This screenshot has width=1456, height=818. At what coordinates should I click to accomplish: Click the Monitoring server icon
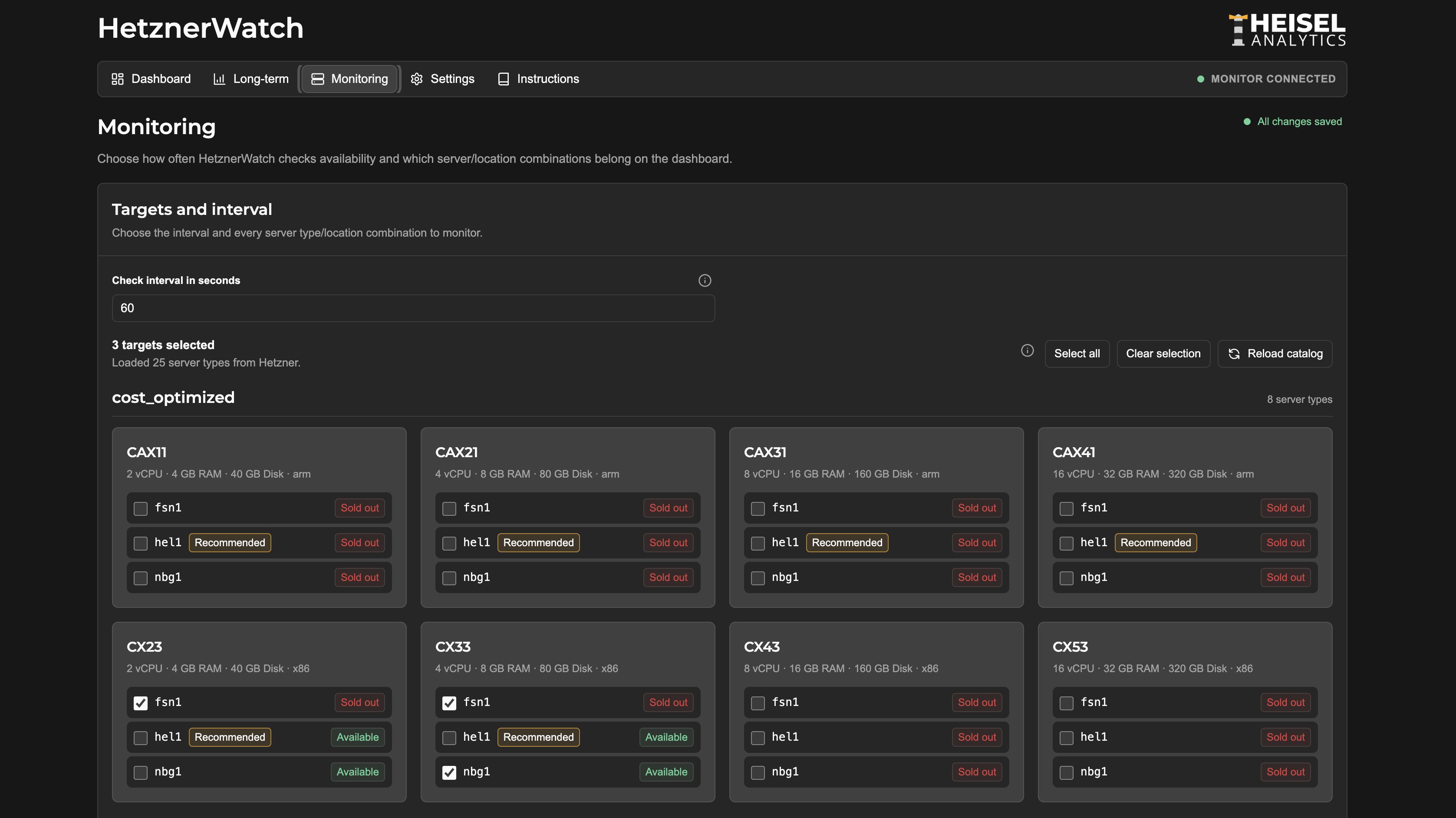[x=318, y=79]
